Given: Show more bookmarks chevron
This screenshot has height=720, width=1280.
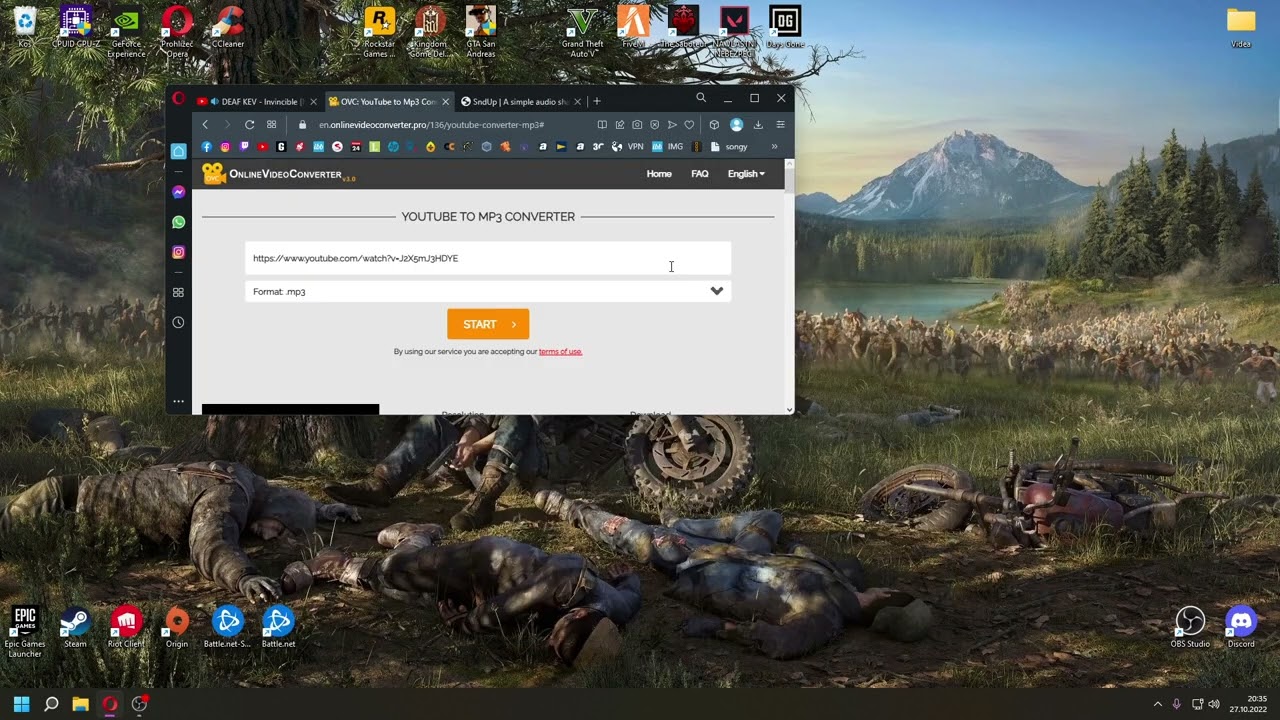Looking at the screenshot, I should 774,147.
